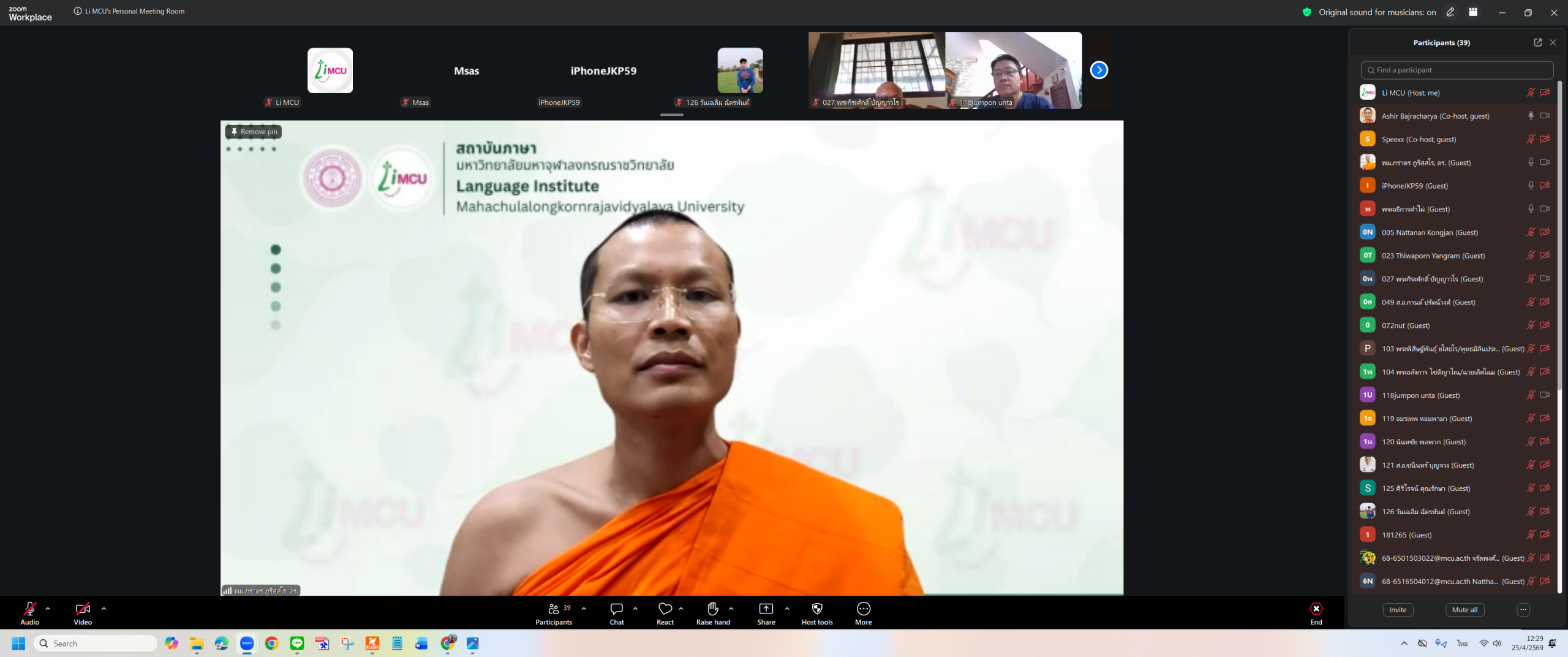Start screen sharing with Share
Viewport: 1568px width, 657px height.
[766, 613]
